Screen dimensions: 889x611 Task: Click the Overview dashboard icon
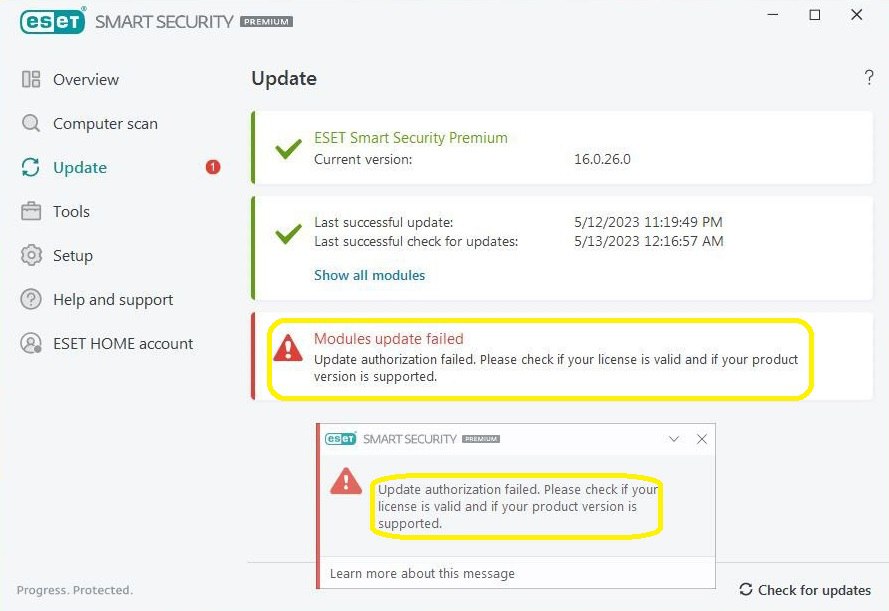pyautogui.click(x=31, y=79)
